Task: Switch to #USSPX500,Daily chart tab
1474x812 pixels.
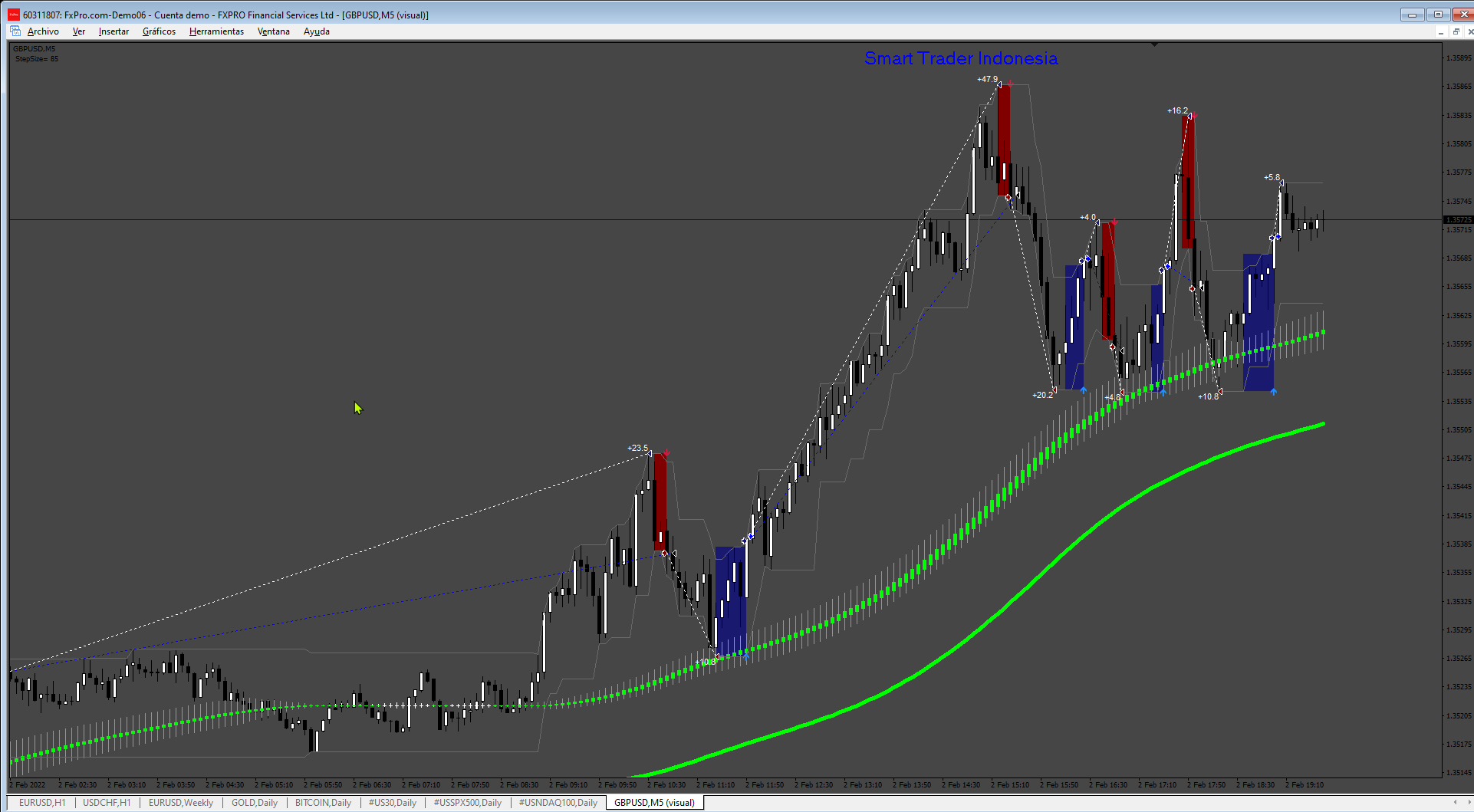Action: pos(467,803)
